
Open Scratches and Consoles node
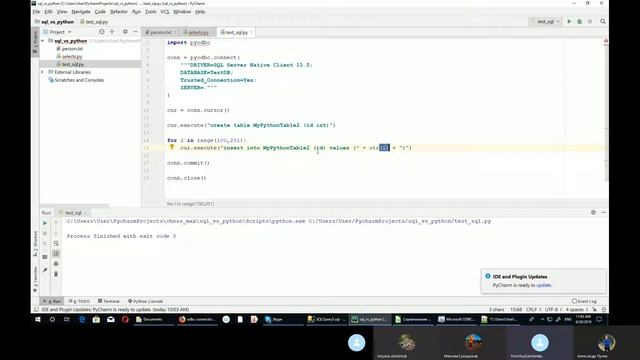79,80
